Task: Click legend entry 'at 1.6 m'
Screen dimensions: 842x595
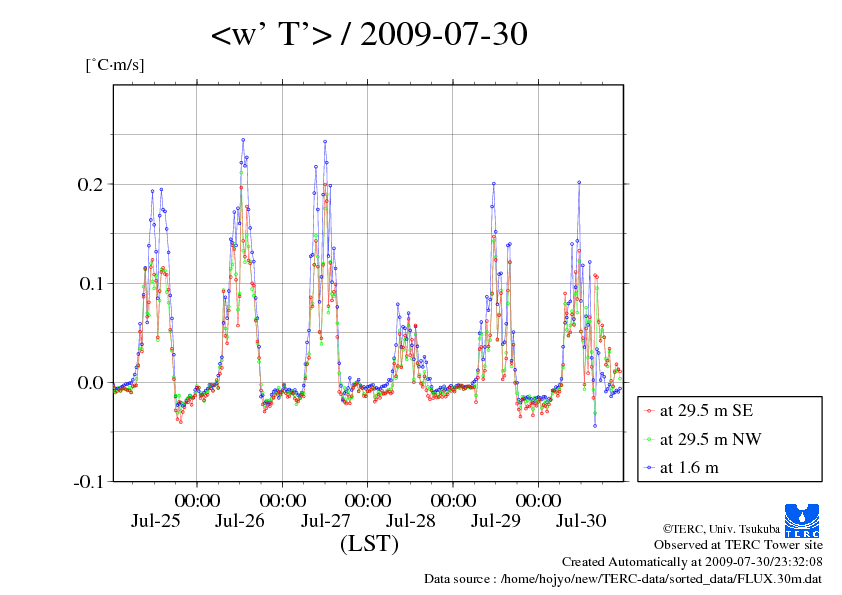Action: coord(689,468)
